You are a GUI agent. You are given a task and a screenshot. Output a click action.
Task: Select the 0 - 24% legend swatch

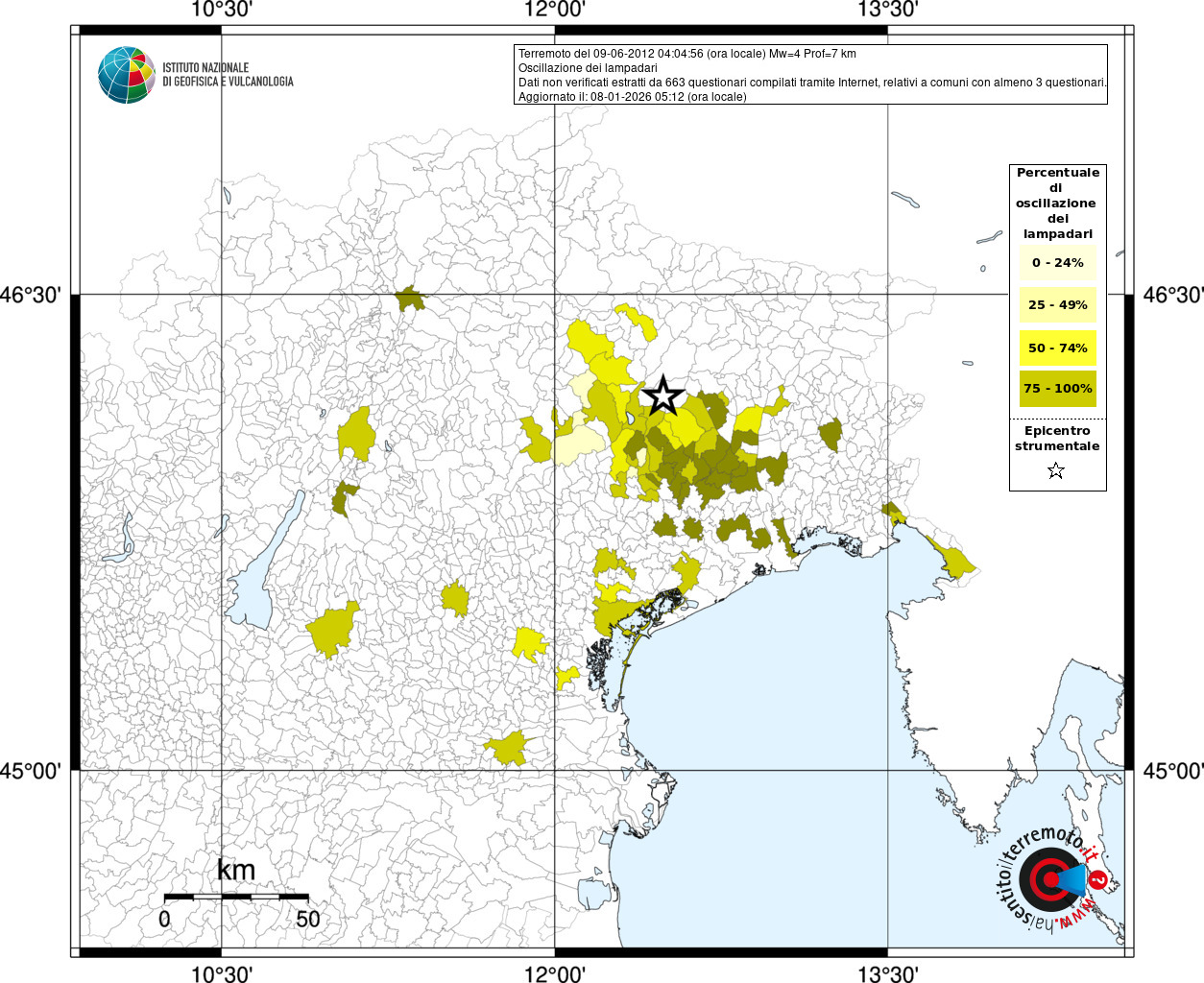(x=1058, y=262)
